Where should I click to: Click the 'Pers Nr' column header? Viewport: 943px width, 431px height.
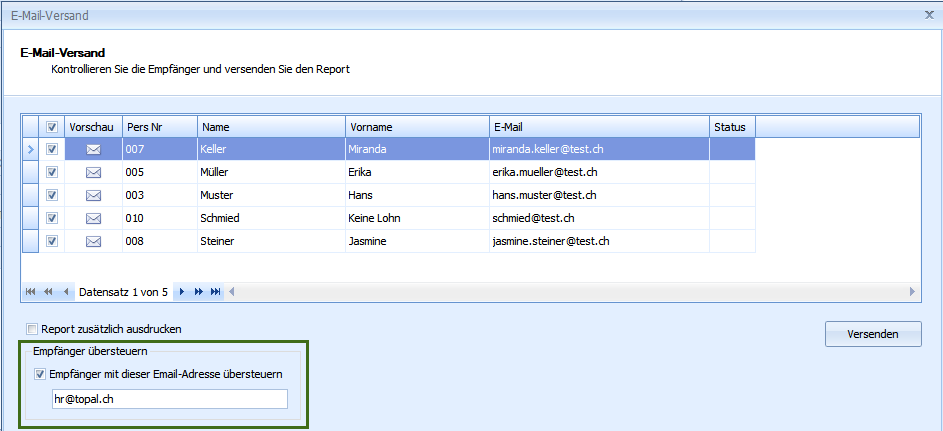(158, 127)
